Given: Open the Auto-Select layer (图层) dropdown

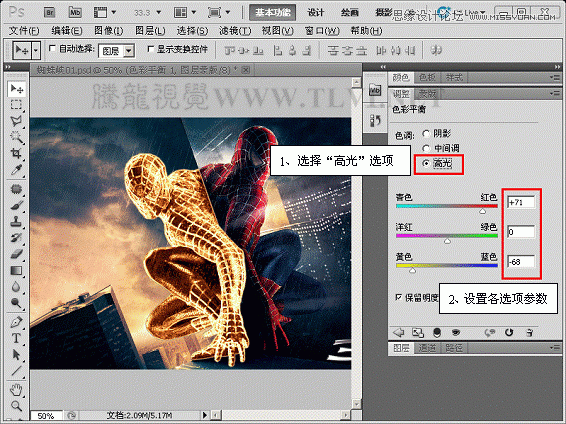Looking at the screenshot, I should (129, 51).
